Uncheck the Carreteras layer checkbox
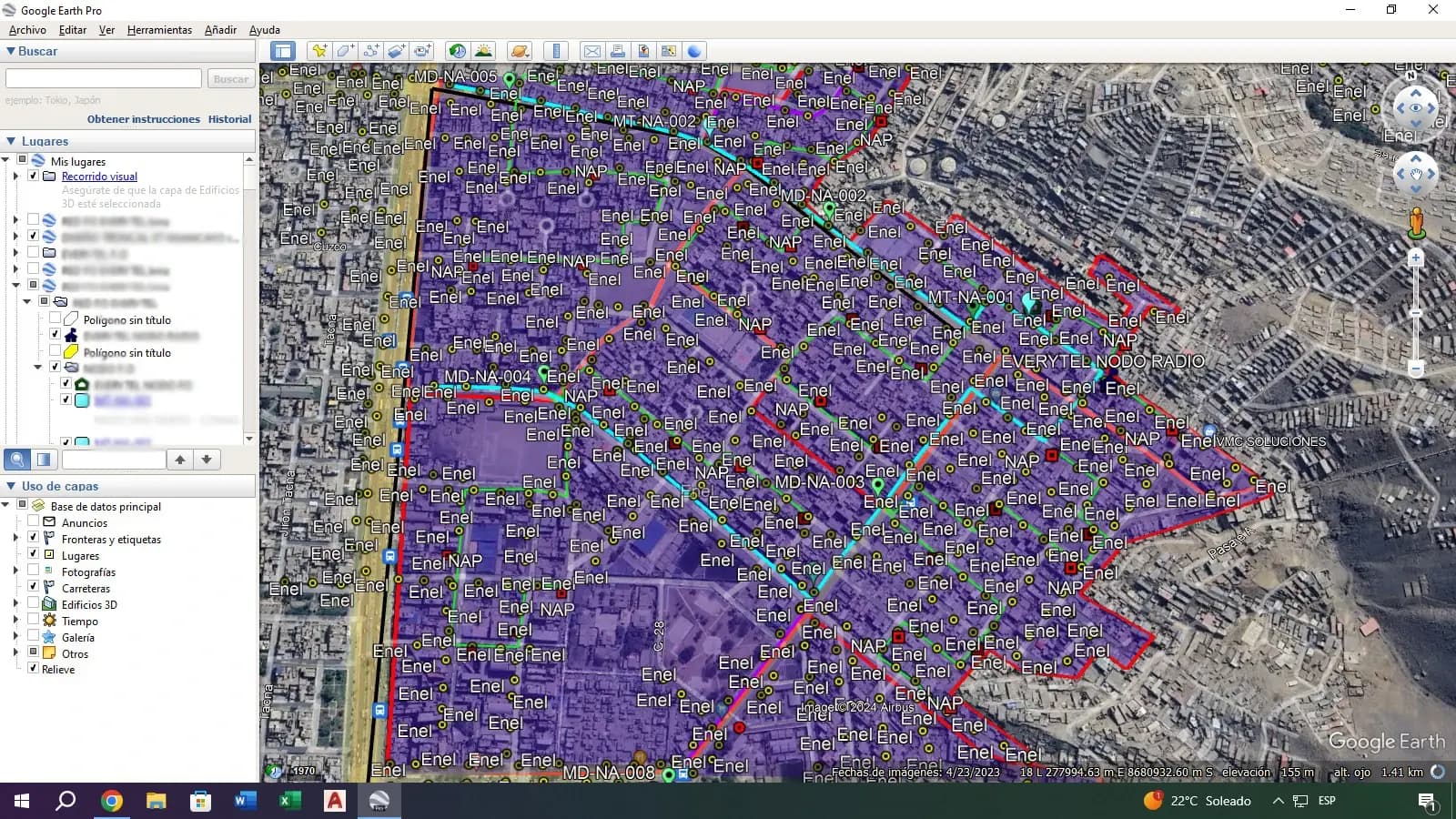Screen dimensions: 1456x819 [34, 588]
